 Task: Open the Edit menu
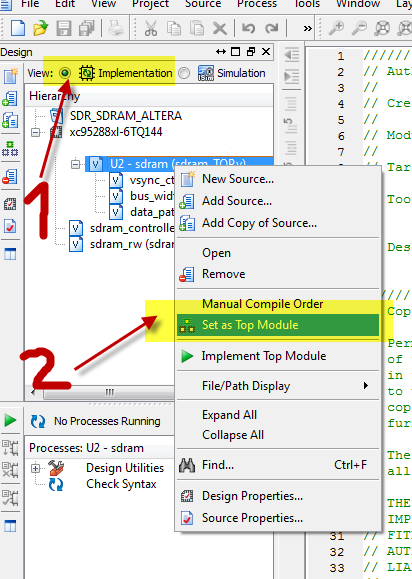[65, 4]
